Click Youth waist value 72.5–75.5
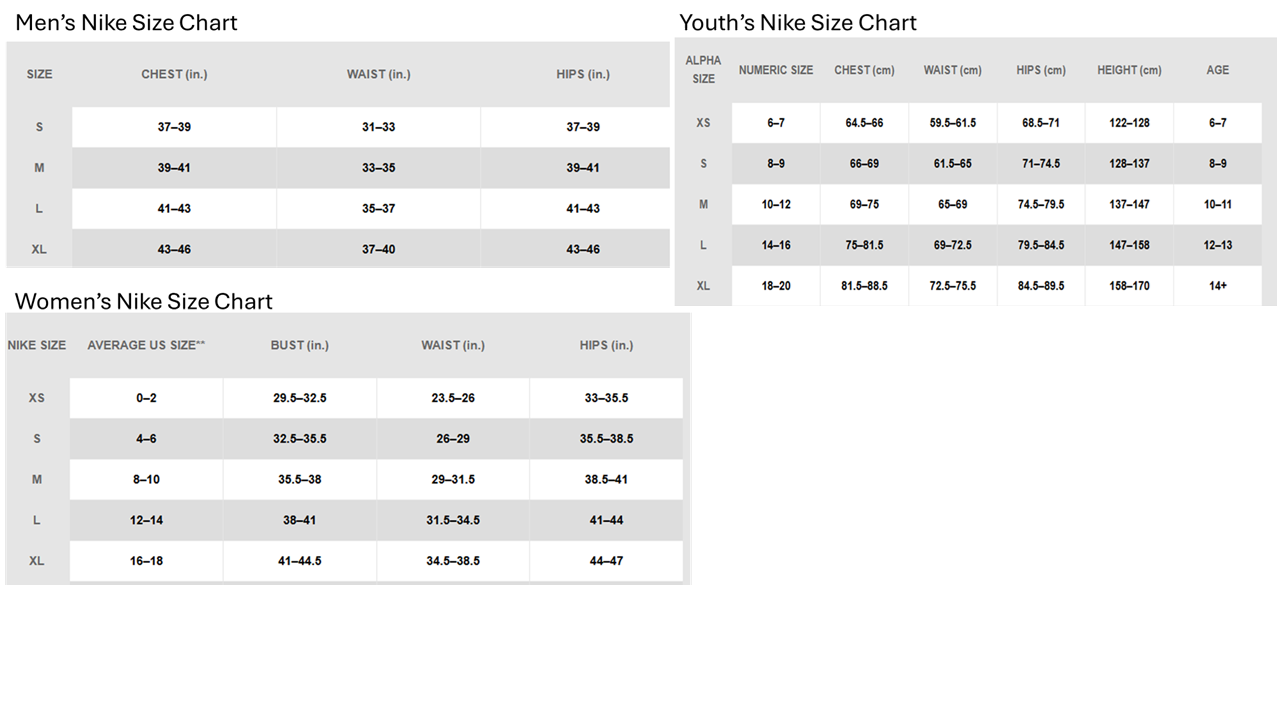This screenshot has height=720, width=1277. point(952,286)
